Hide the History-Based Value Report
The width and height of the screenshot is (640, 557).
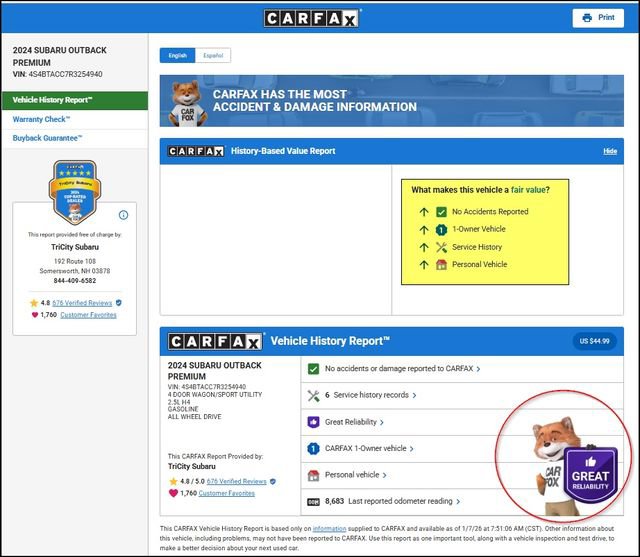pos(609,151)
